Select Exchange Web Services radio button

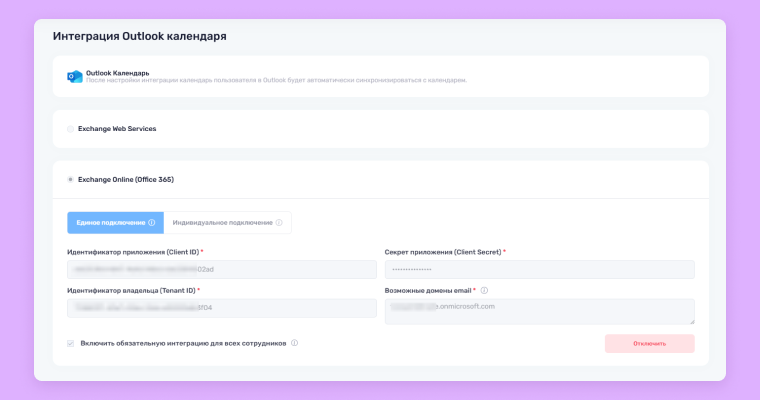point(70,129)
